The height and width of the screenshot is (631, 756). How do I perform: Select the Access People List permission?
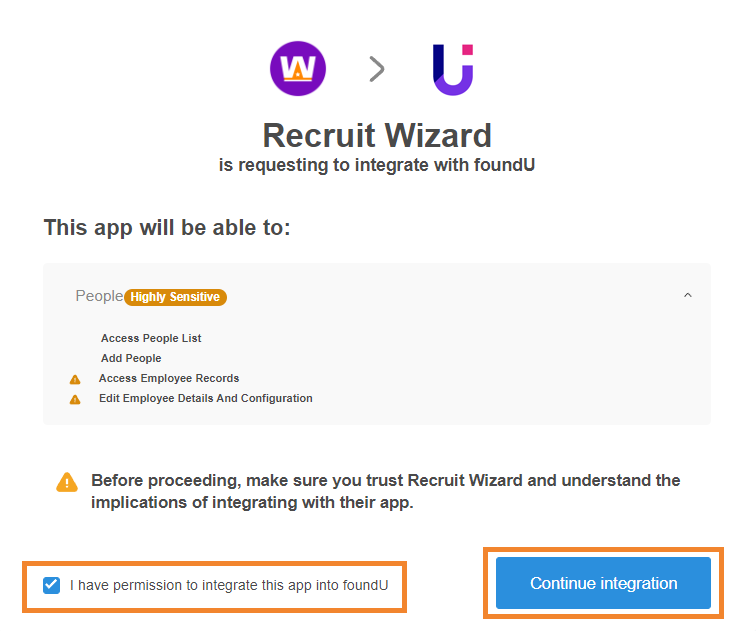151,338
